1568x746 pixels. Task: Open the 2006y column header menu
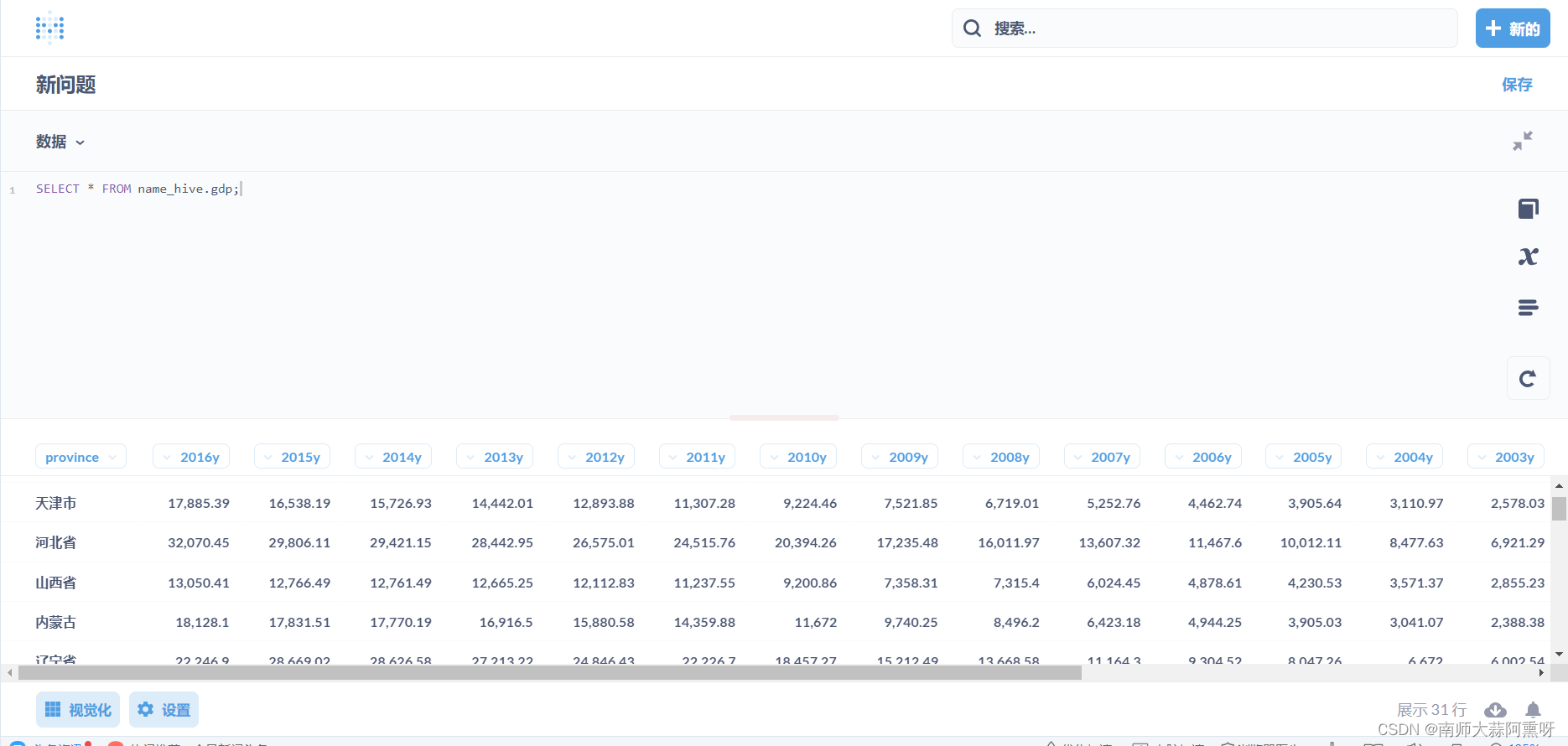(1203, 457)
